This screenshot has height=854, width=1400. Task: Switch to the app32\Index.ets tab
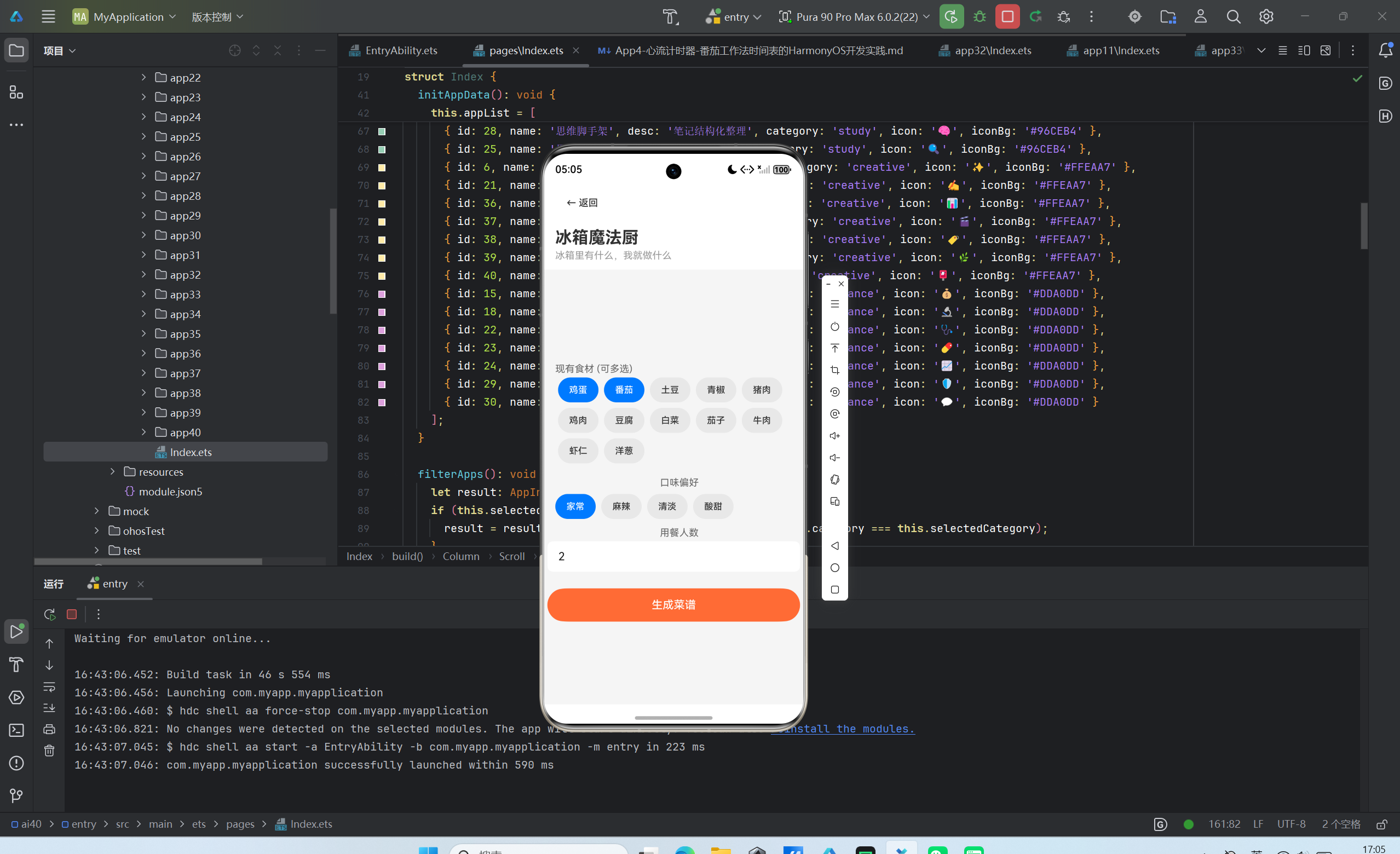984,50
